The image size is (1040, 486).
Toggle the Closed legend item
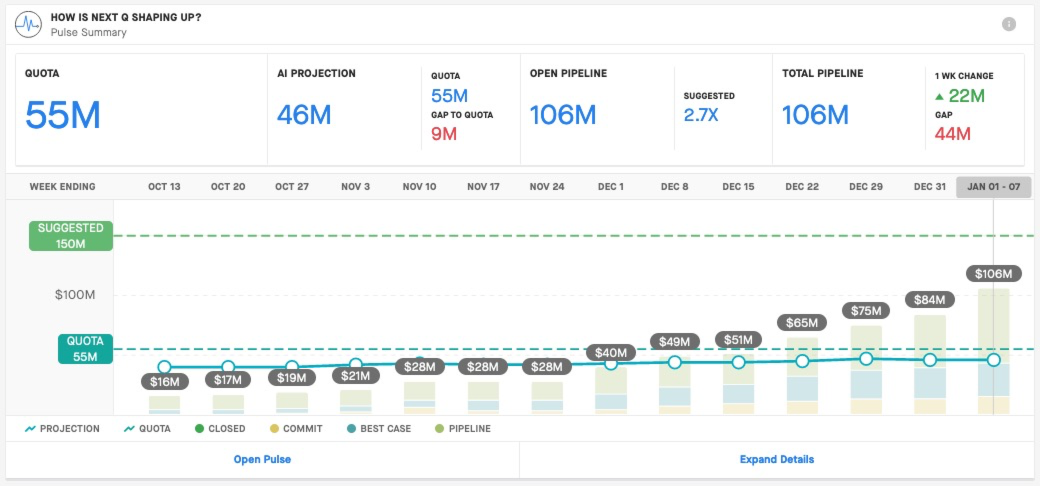220,428
